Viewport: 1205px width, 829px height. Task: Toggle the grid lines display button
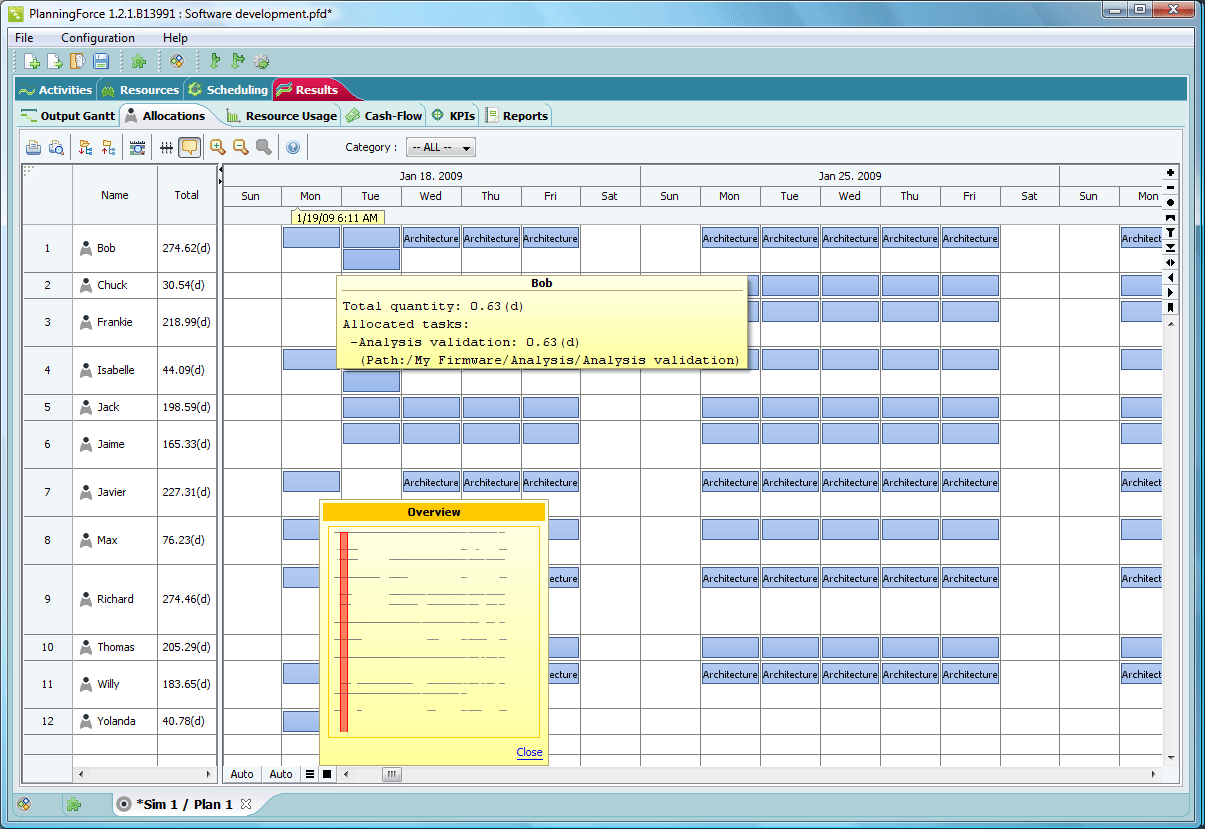pyautogui.click(x=166, y=148)
